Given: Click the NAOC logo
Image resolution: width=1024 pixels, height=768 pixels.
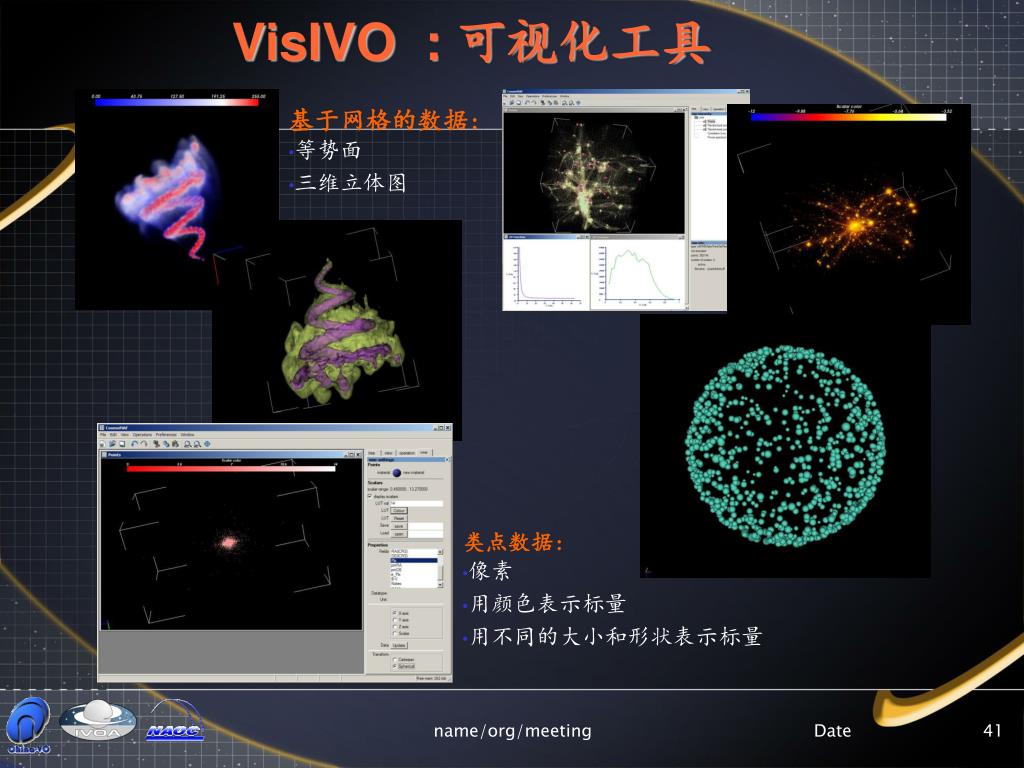Looking at the screenshot, I should [175, 721].
